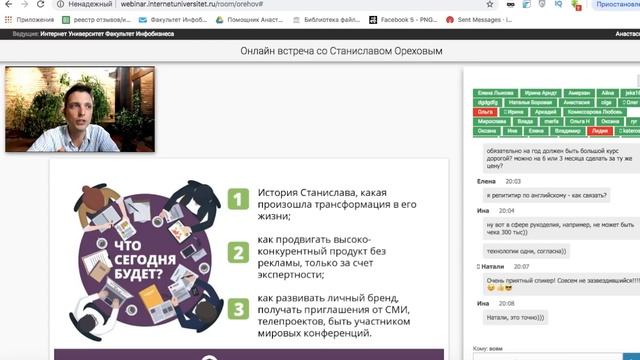Open the 'Факультет Инфоб...' bookmark

pyautogui.click(x=173, y=20)
